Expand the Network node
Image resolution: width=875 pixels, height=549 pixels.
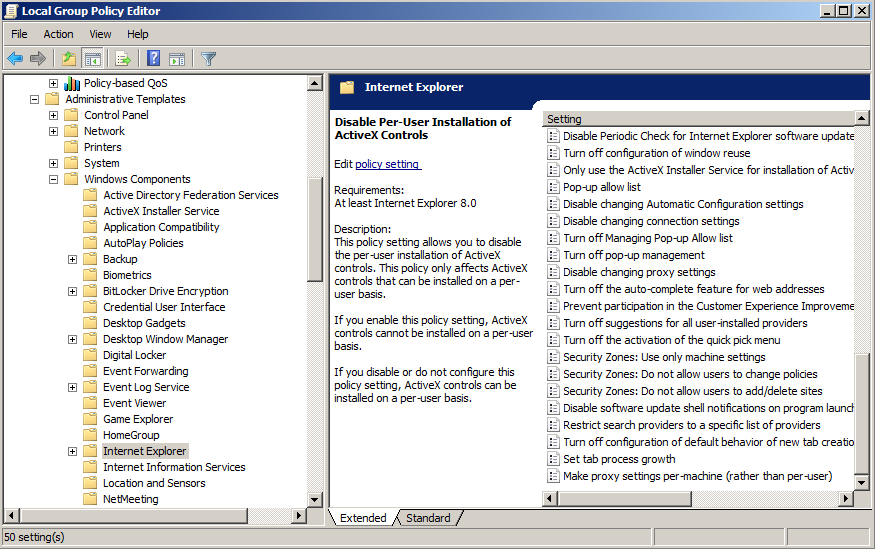coord(54,132)
